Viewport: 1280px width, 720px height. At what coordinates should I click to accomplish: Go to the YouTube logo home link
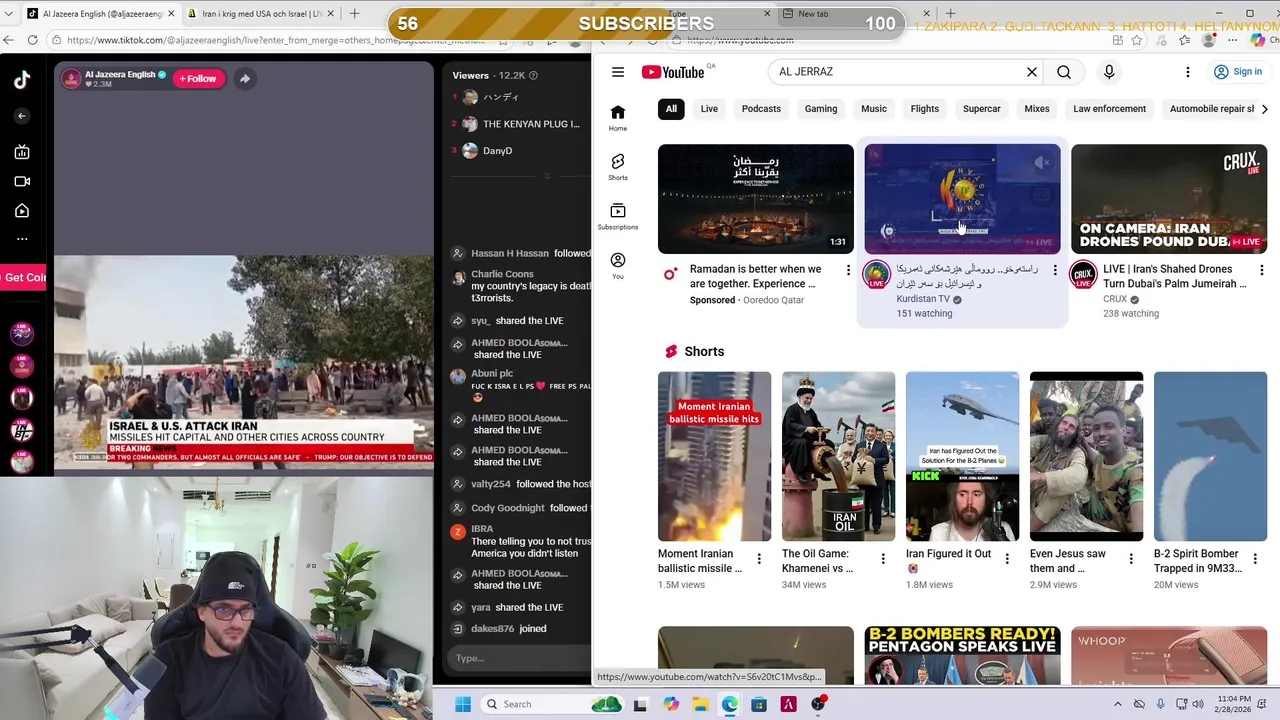[673, 72]
